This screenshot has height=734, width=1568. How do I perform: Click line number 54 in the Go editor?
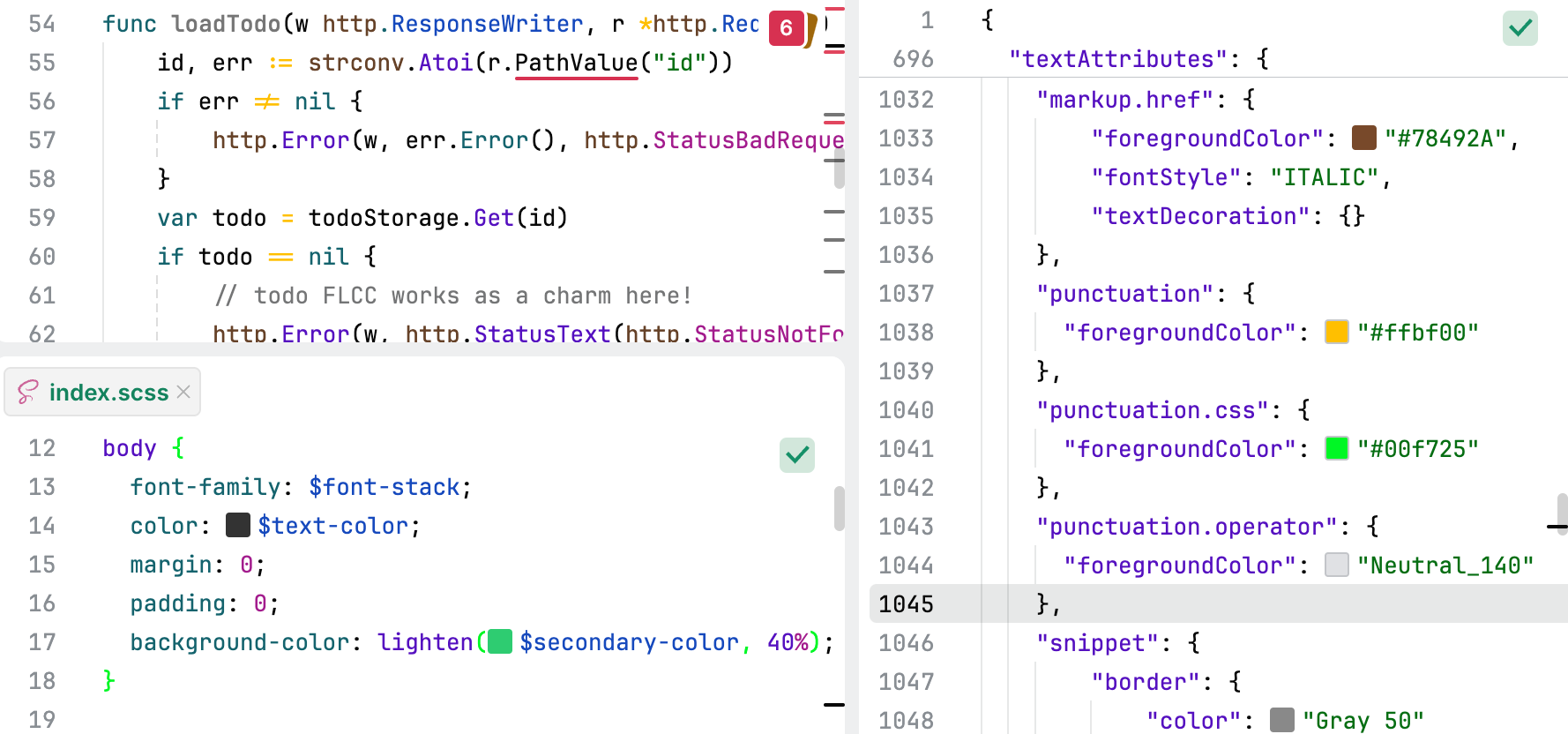click(41, 25)
